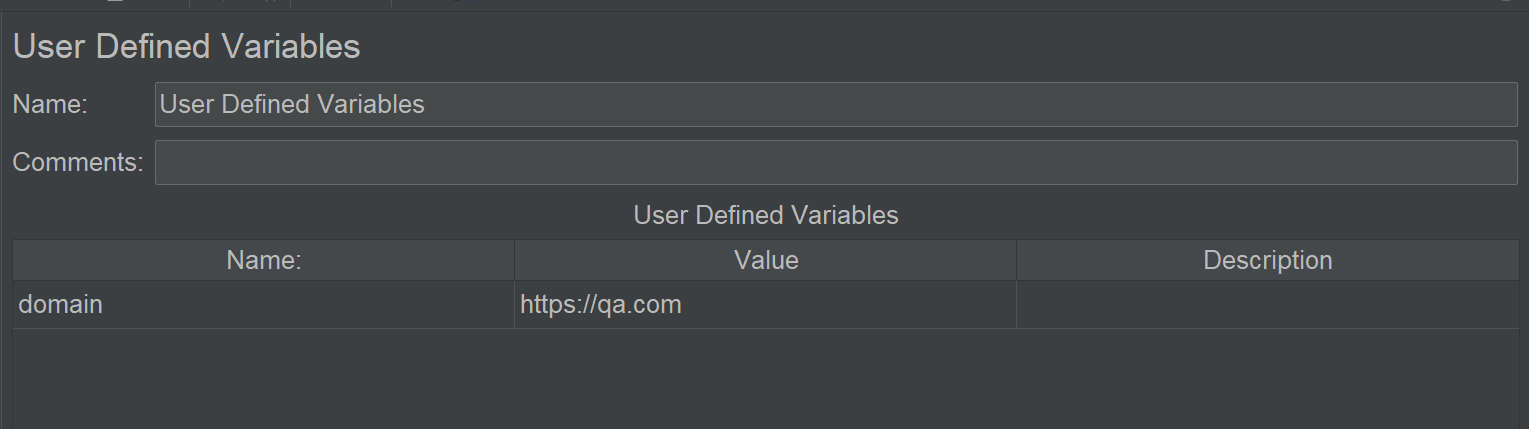Click empty table space below the https://qa.com cell
1529x429 pixels.
[x=766, y=378]
